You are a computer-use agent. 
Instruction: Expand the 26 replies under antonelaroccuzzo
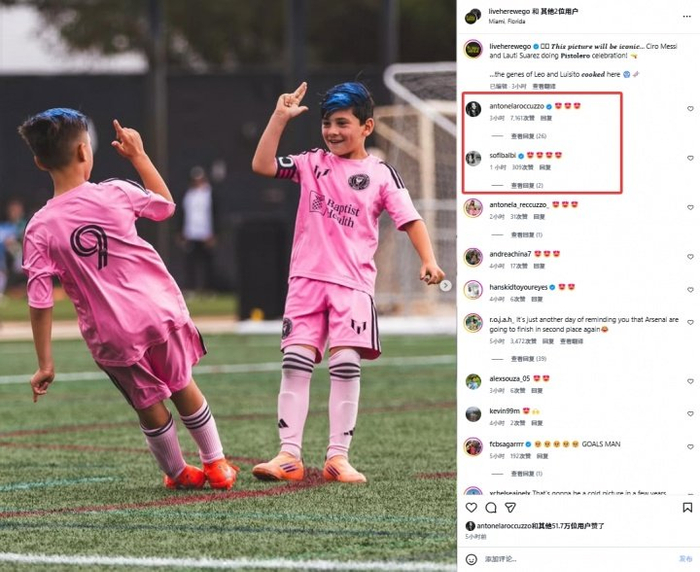[529, 136]
